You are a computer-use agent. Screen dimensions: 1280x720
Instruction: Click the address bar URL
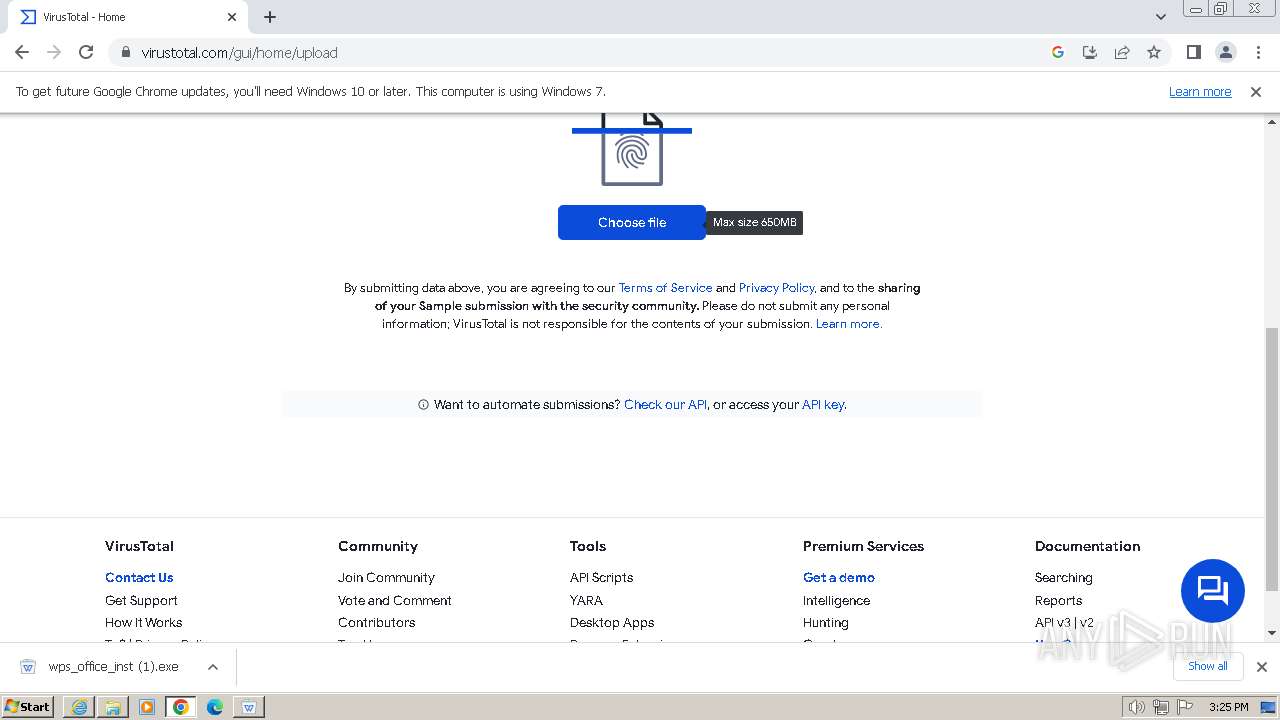click(x=240, y=53)
